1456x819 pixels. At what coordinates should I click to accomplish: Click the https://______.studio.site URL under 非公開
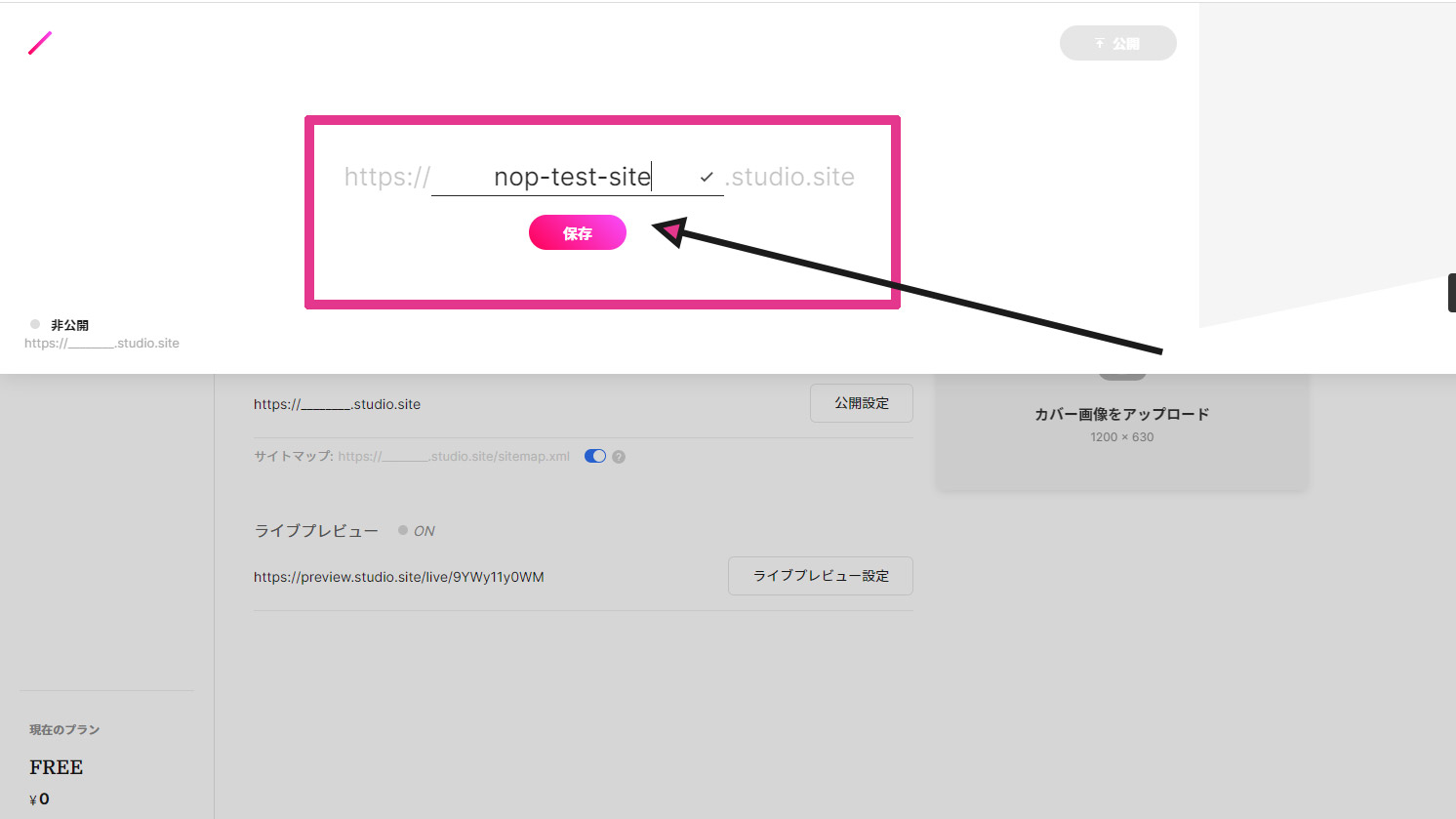[x=101, y=344]
